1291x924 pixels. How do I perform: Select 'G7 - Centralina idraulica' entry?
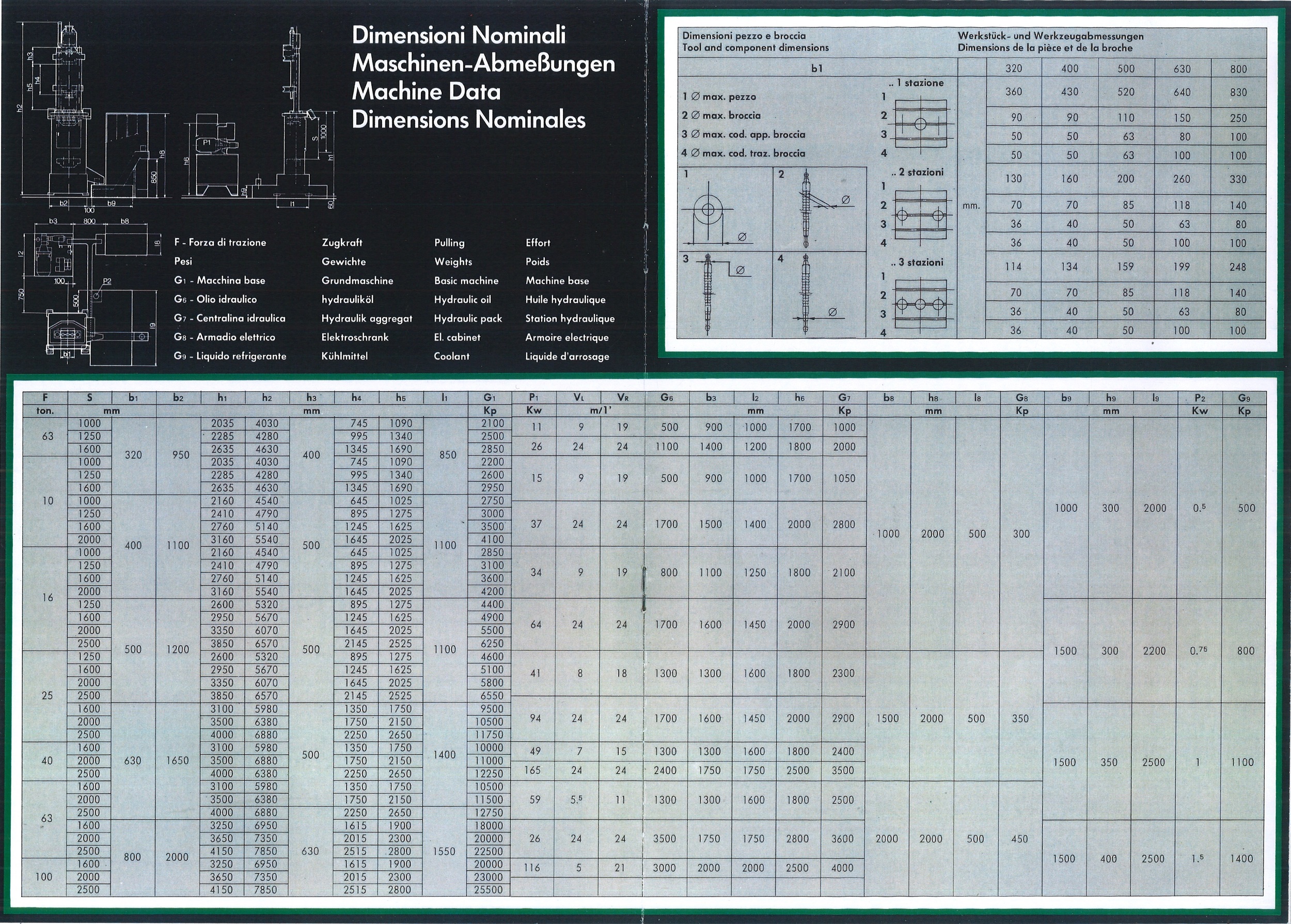[x=230, y=318]
